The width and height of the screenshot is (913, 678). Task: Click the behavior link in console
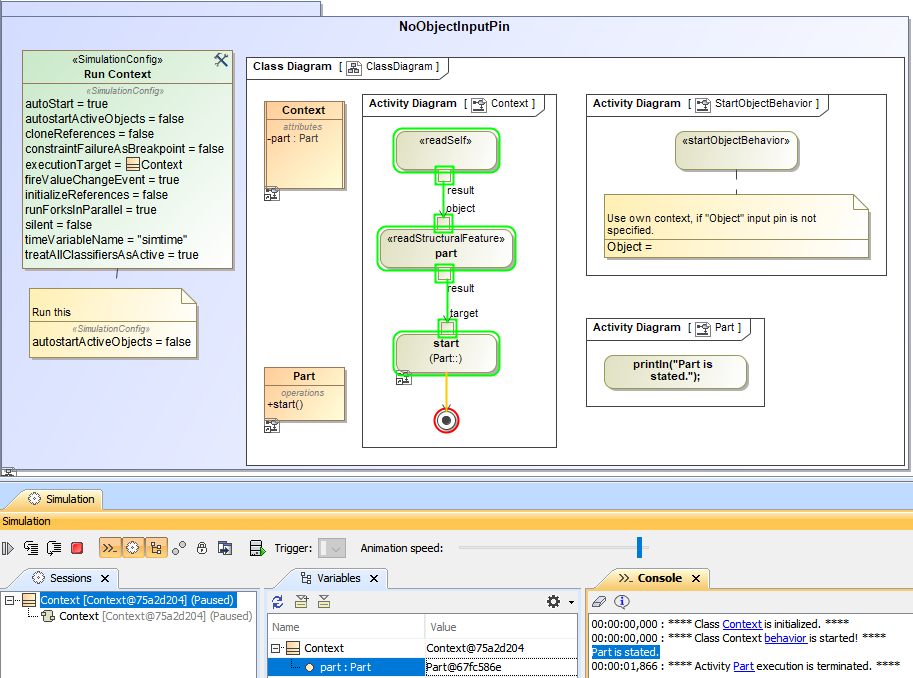(784, 638)
